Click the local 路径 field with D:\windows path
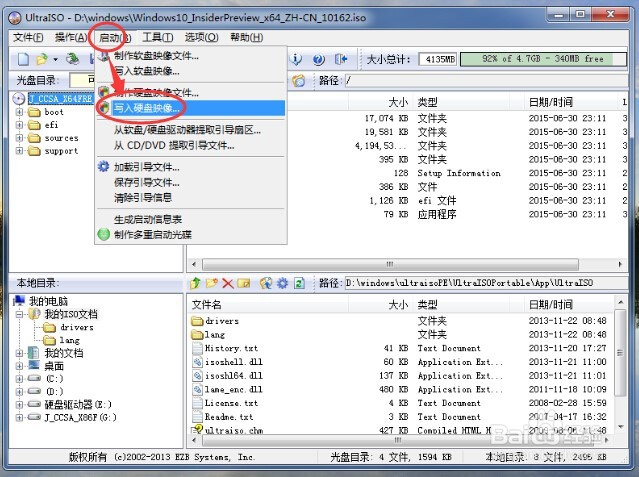Screen dimensions: 639x477 point(486,283)
